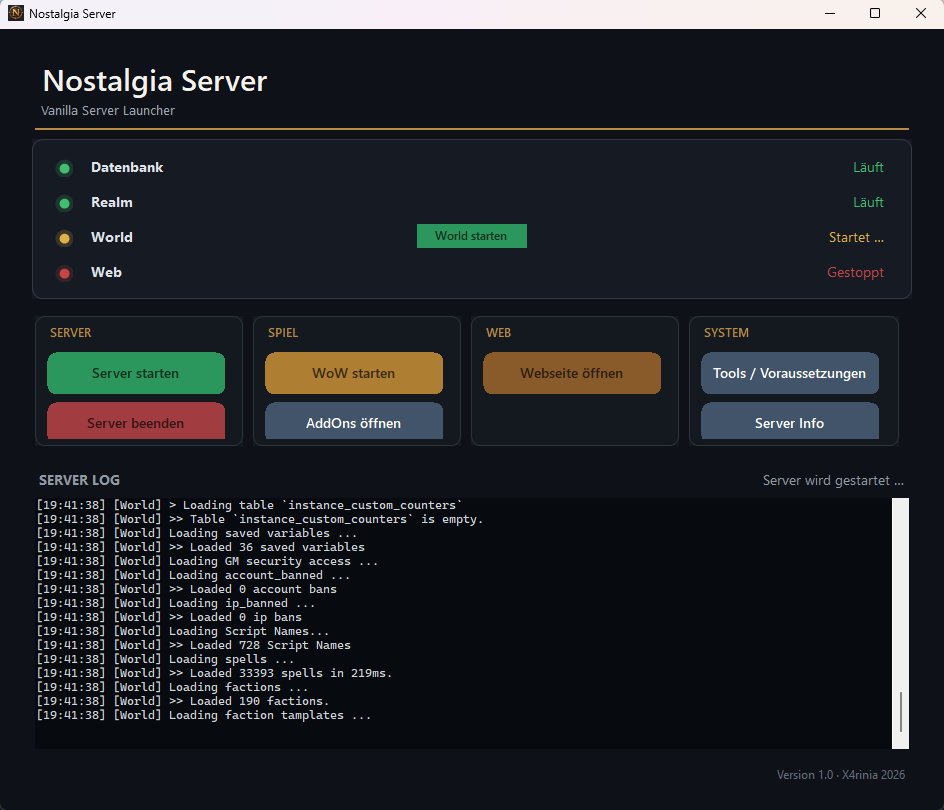The height and width of the screenshot is (810, 944).
Task: Start the server with Server starten
Action: (135, 373)
